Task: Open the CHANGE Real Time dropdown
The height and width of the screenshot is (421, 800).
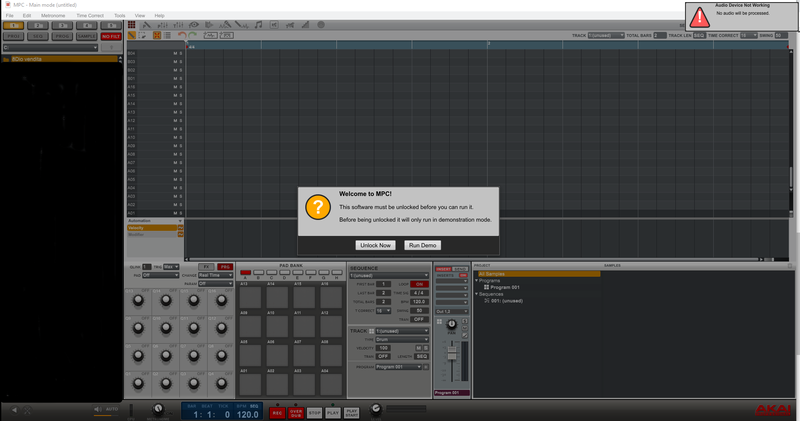Action: tap(215, 276)
